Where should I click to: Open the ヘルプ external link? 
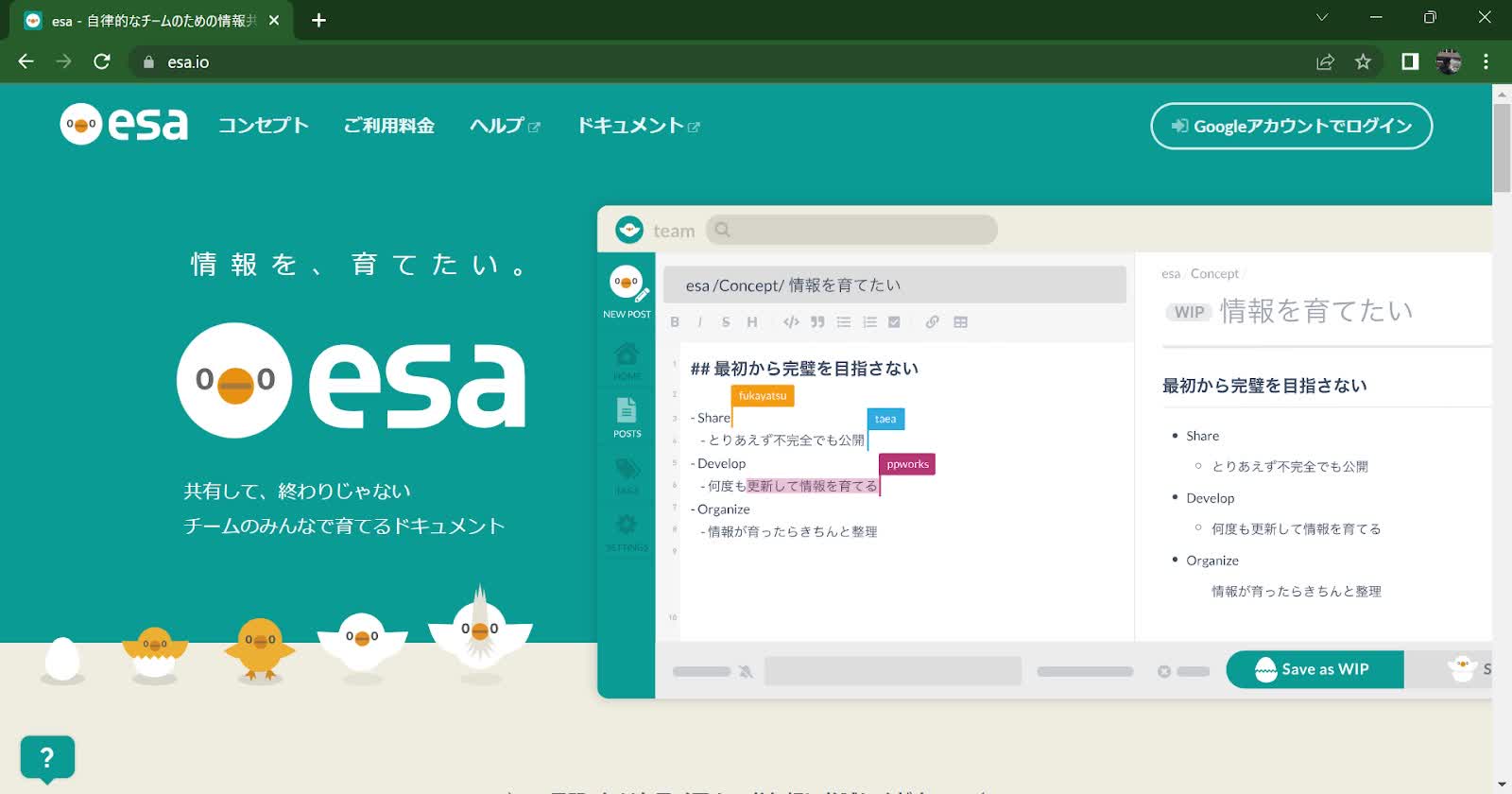pyautogui.click(x=505, y=126)
